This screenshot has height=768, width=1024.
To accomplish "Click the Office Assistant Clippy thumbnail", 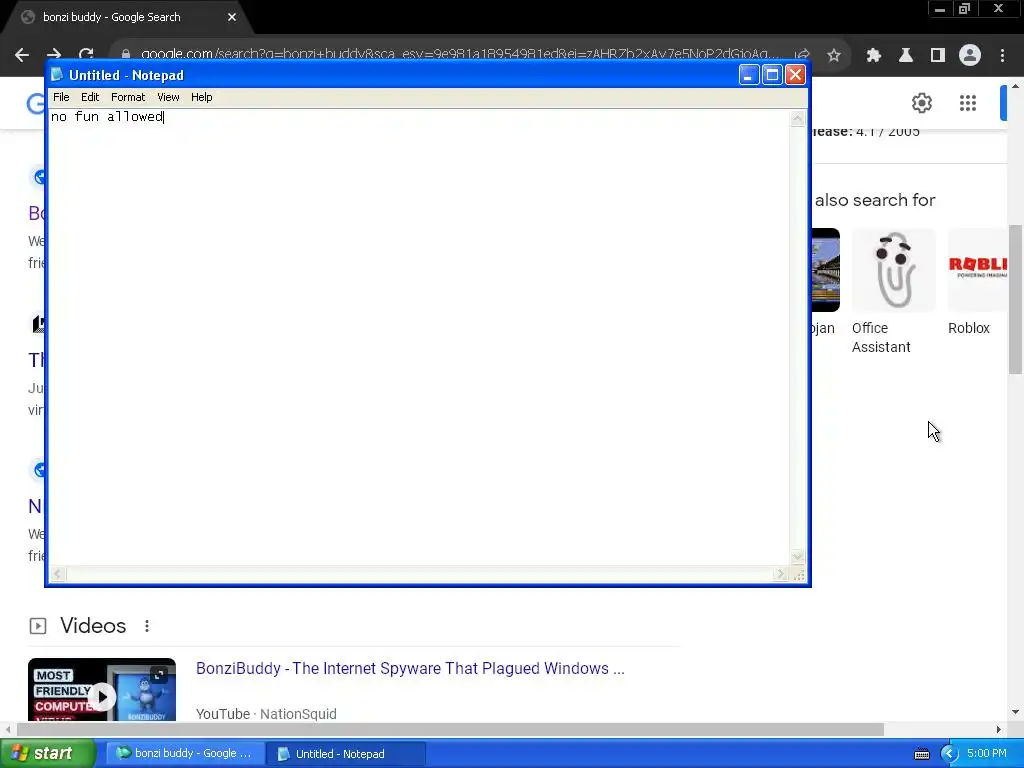I will click(893, 270).
